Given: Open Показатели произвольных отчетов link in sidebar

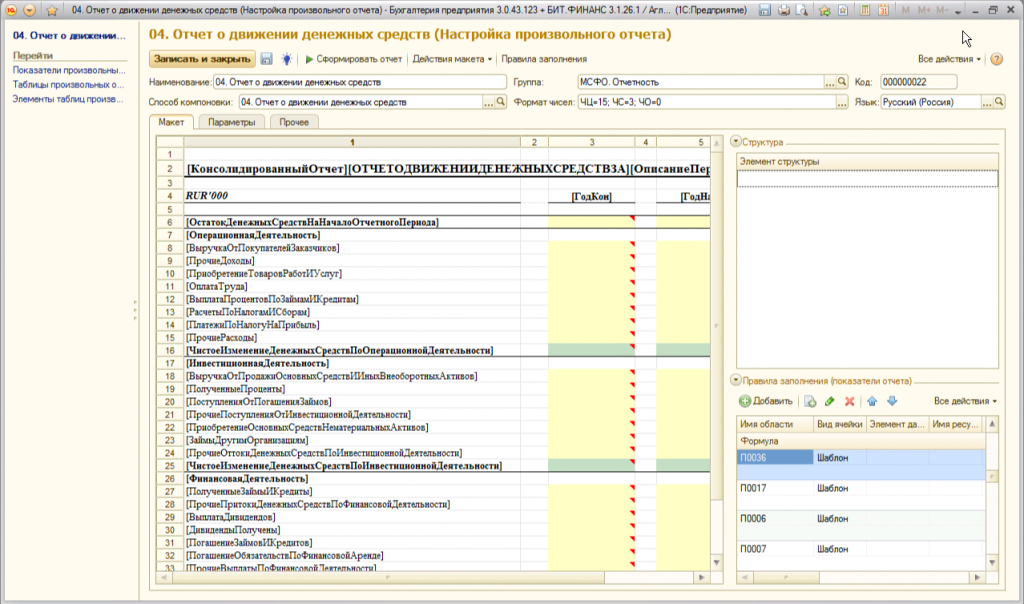Looking at the screenshot, I should pyautogui.click(x=69, y=71).
